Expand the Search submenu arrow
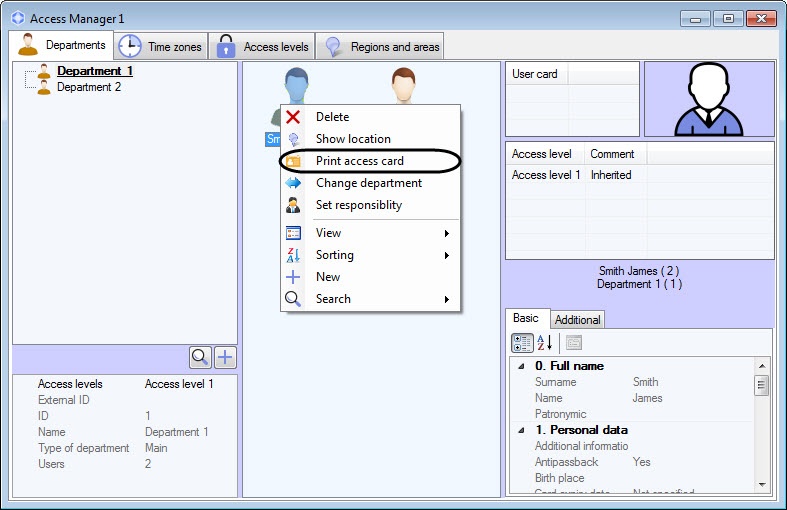This screenshot has width=787, height=510. [446, 300]
